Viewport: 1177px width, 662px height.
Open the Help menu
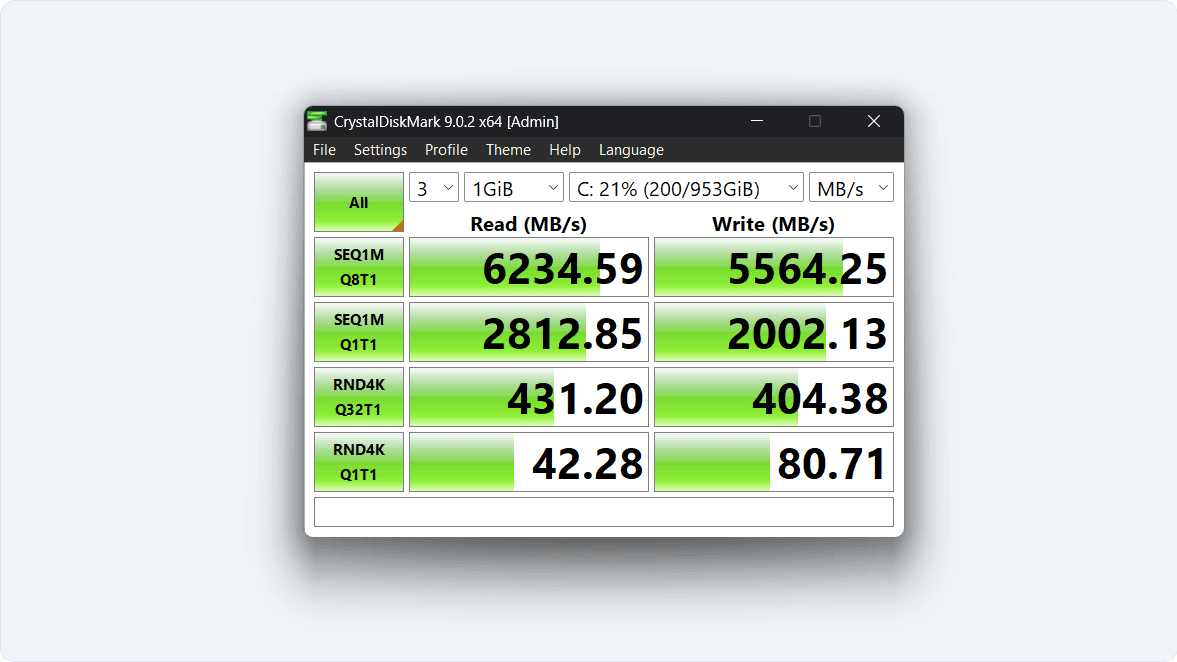564,150
